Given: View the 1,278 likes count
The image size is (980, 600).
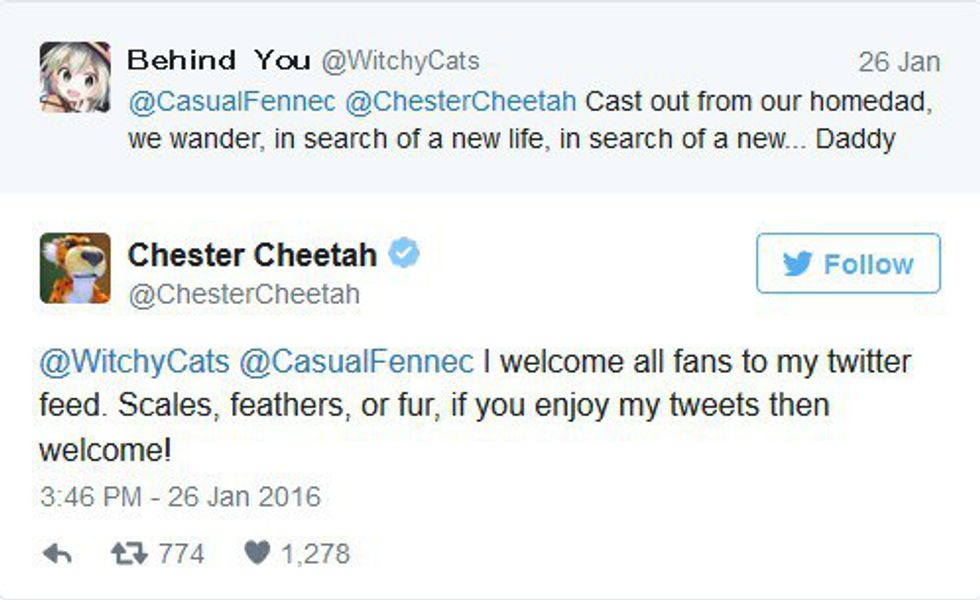Looking at the screenshot, I should 315,553.
